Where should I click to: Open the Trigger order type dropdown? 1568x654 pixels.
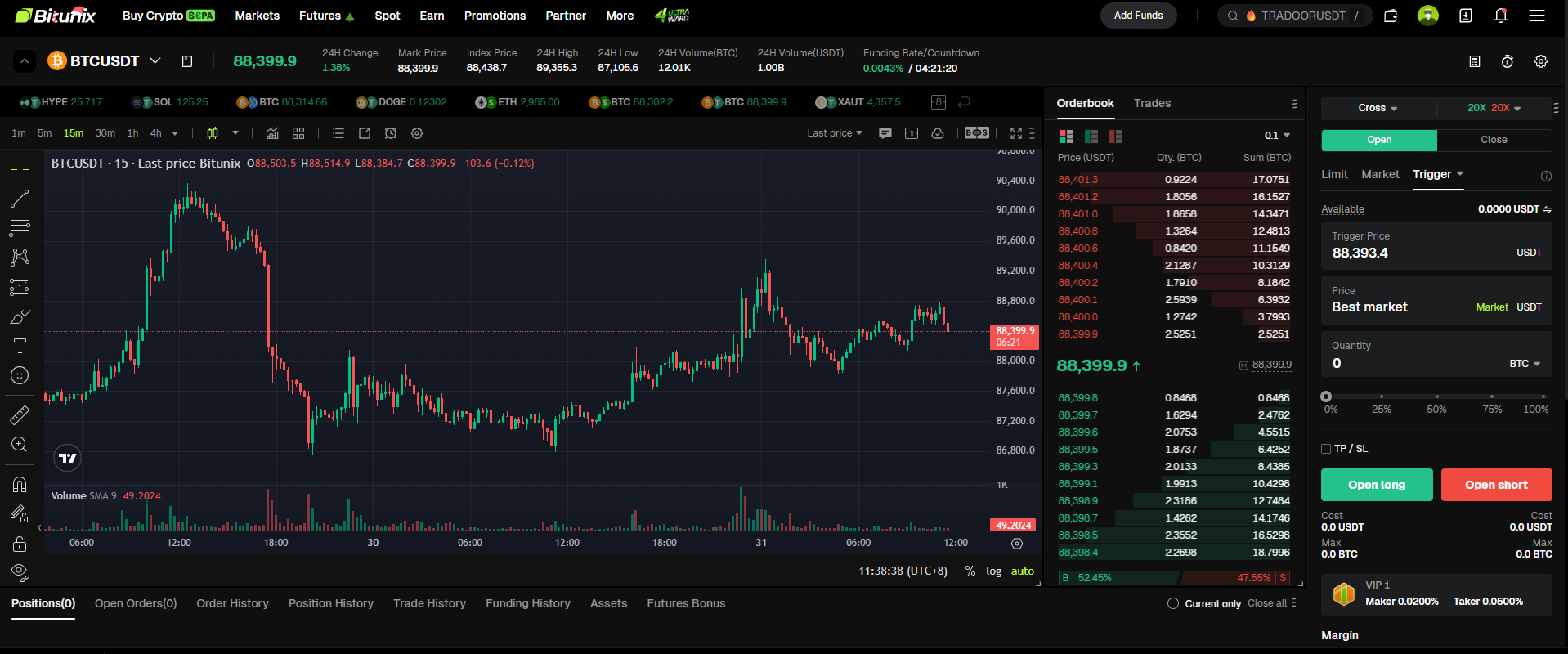1438,174
